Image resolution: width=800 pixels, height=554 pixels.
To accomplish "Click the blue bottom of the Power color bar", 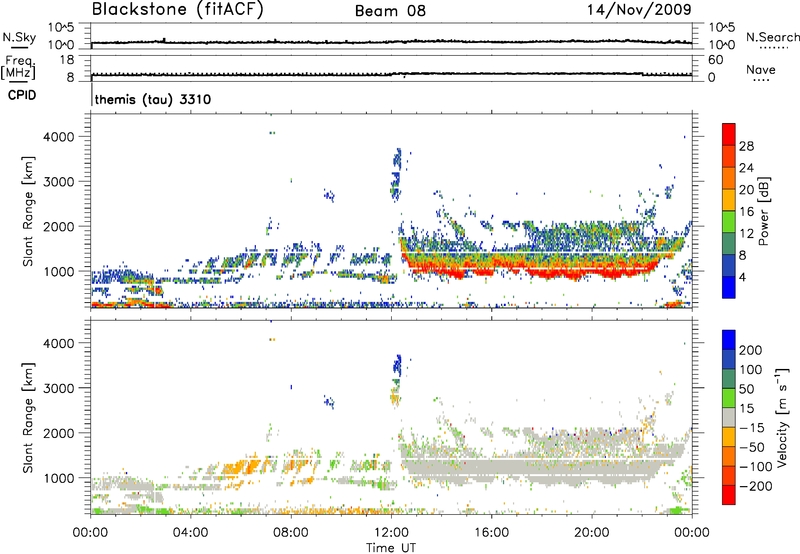I will (729, 287).
